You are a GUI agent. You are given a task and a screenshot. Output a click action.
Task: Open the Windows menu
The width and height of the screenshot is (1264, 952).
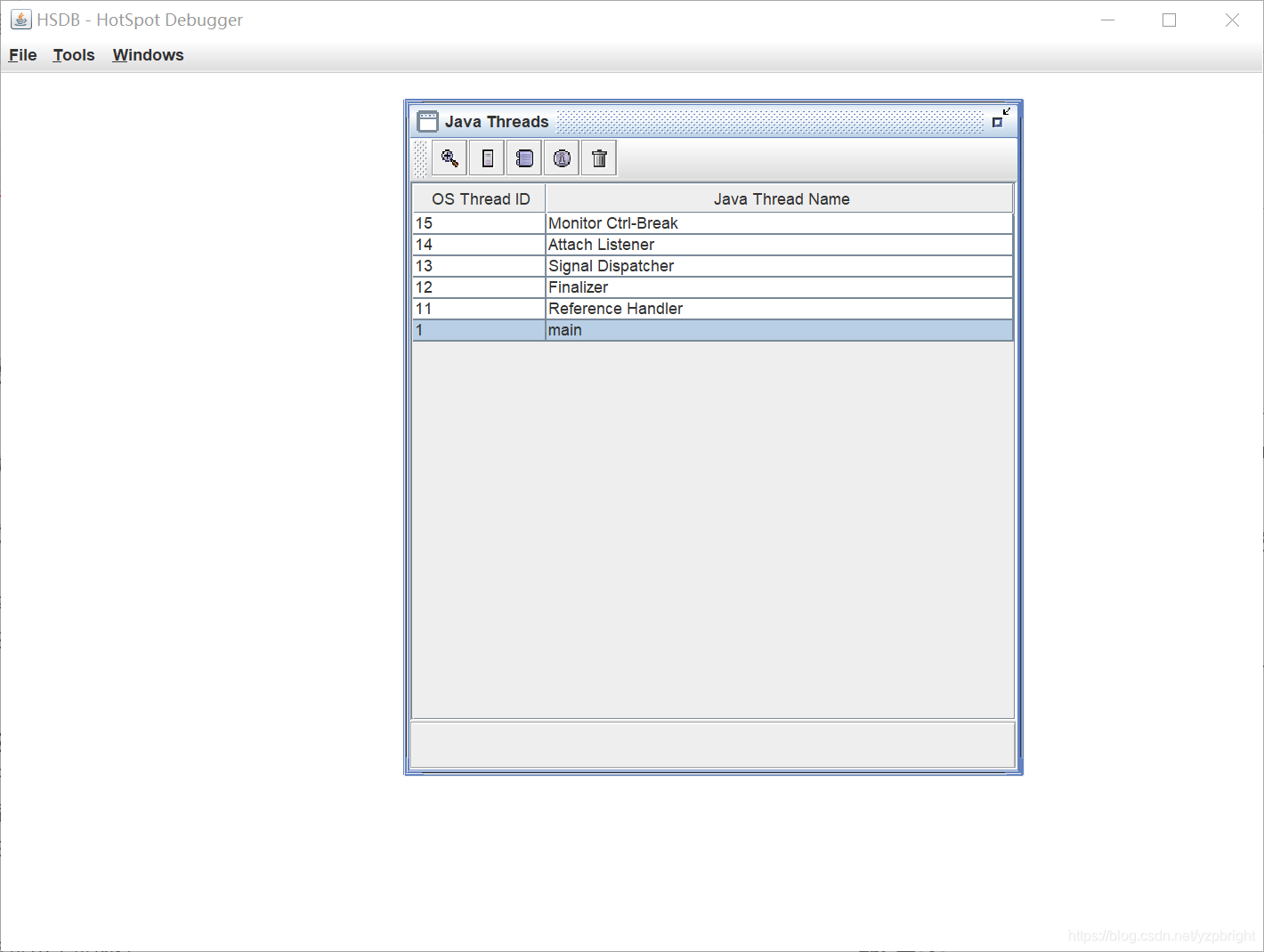(148, 55)
